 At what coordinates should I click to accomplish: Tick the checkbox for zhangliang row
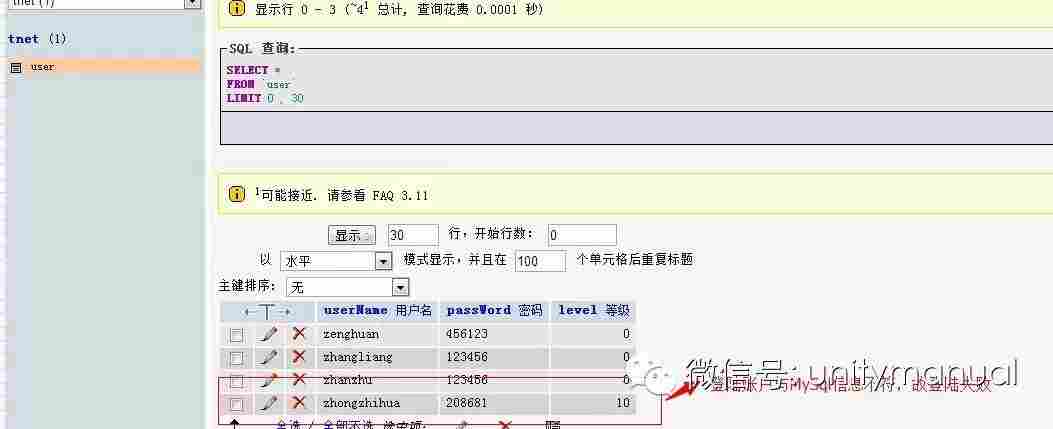236,357
